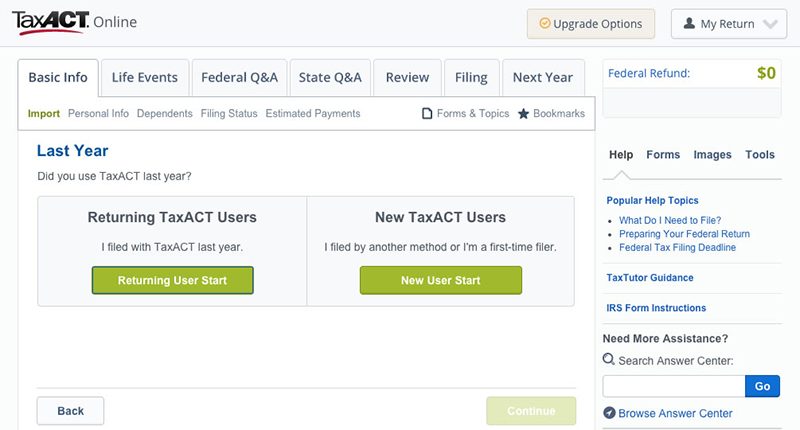
Task: Open the What Do I Need to File link
Action: [670, 220]
